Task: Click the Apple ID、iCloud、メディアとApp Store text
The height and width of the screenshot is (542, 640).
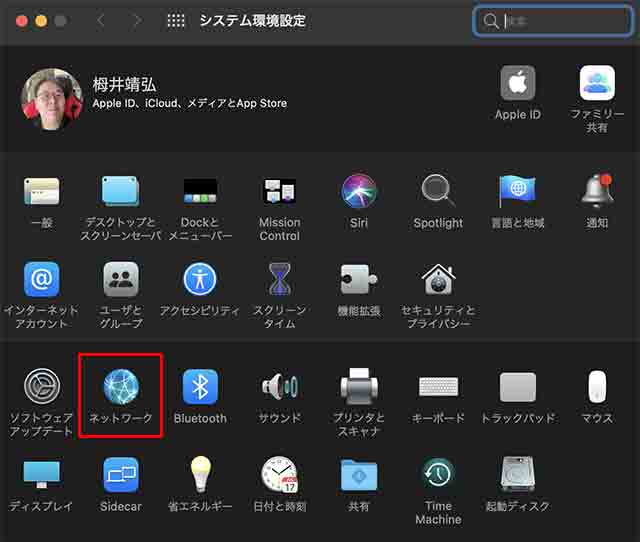Action: point(190,103)
